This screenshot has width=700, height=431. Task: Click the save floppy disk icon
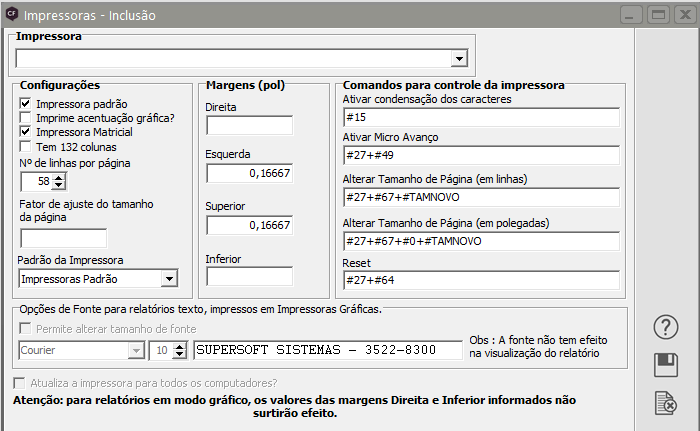click(666, 365)
